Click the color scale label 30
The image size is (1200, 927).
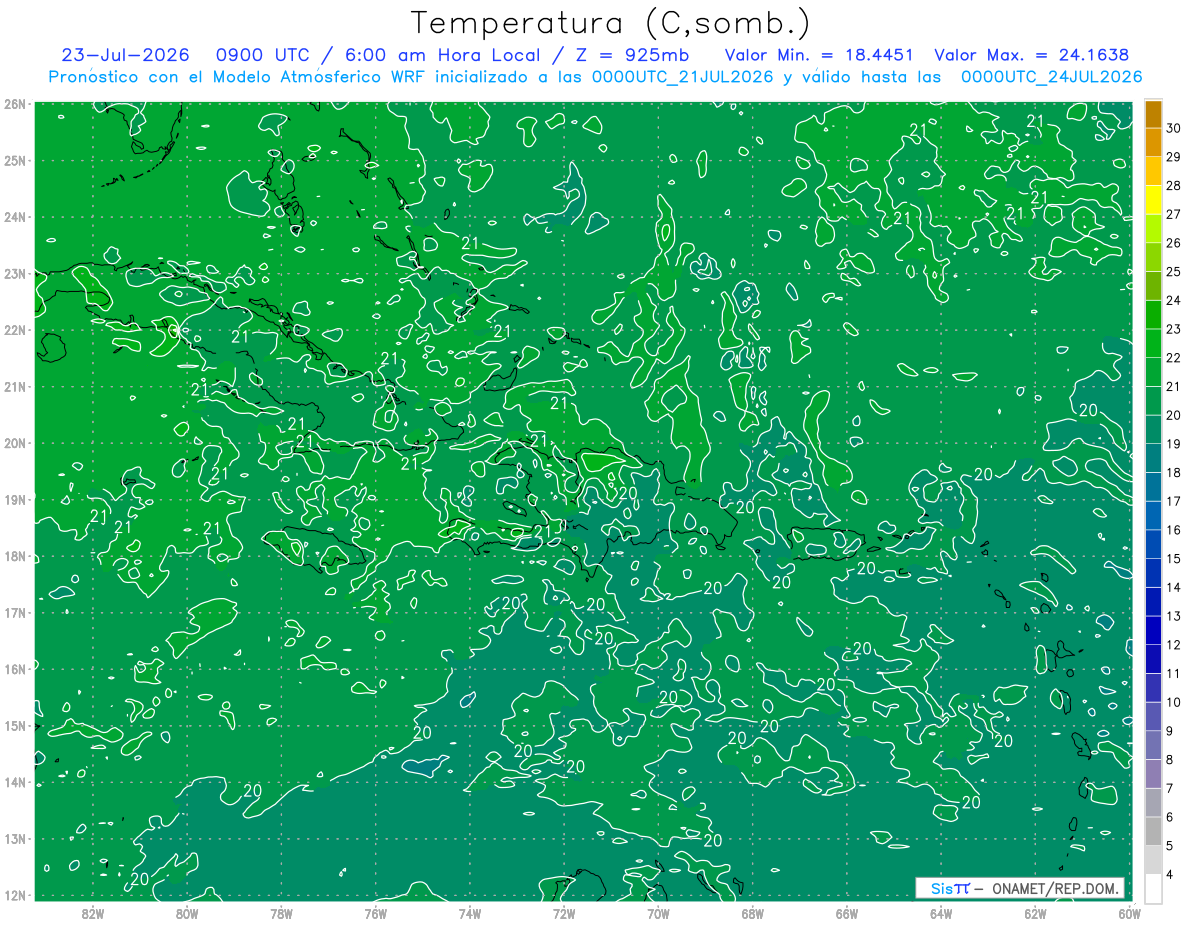[x=1174, y=127]
